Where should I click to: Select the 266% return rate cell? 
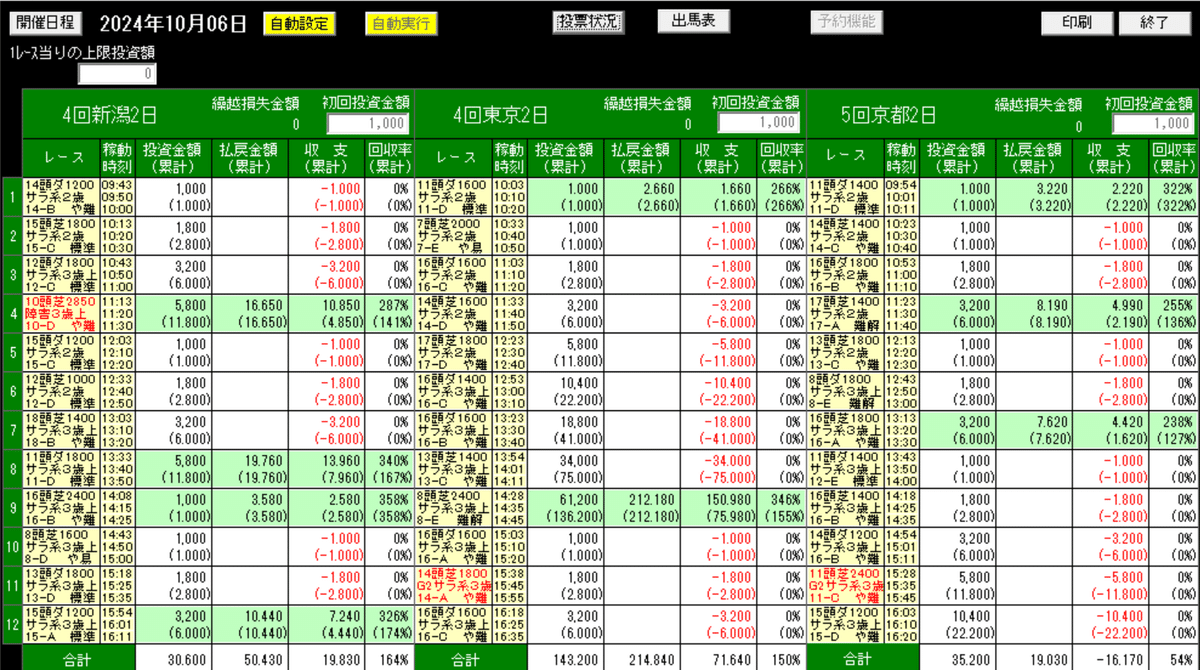click(x=782, y=196)
